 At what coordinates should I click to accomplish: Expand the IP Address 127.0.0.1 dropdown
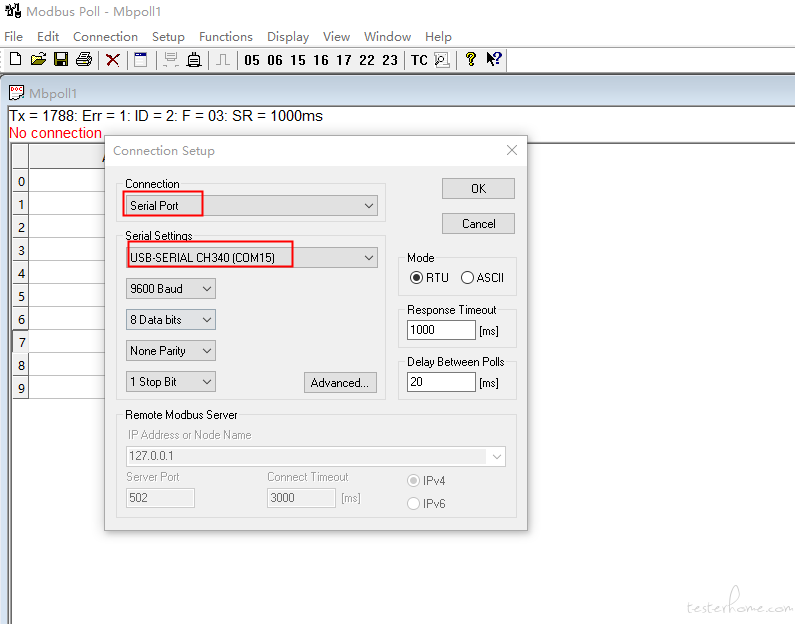pyautogui.click(x=496, y=456)
